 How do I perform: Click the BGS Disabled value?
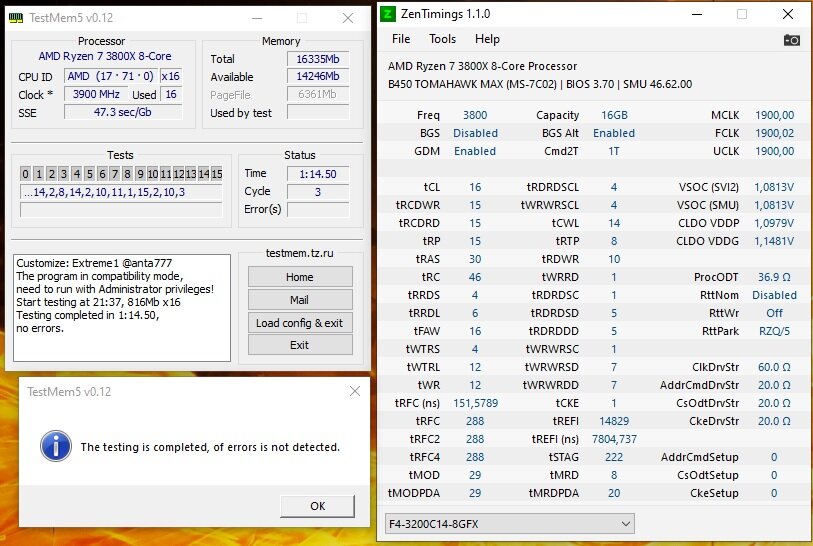pos(475,133)
